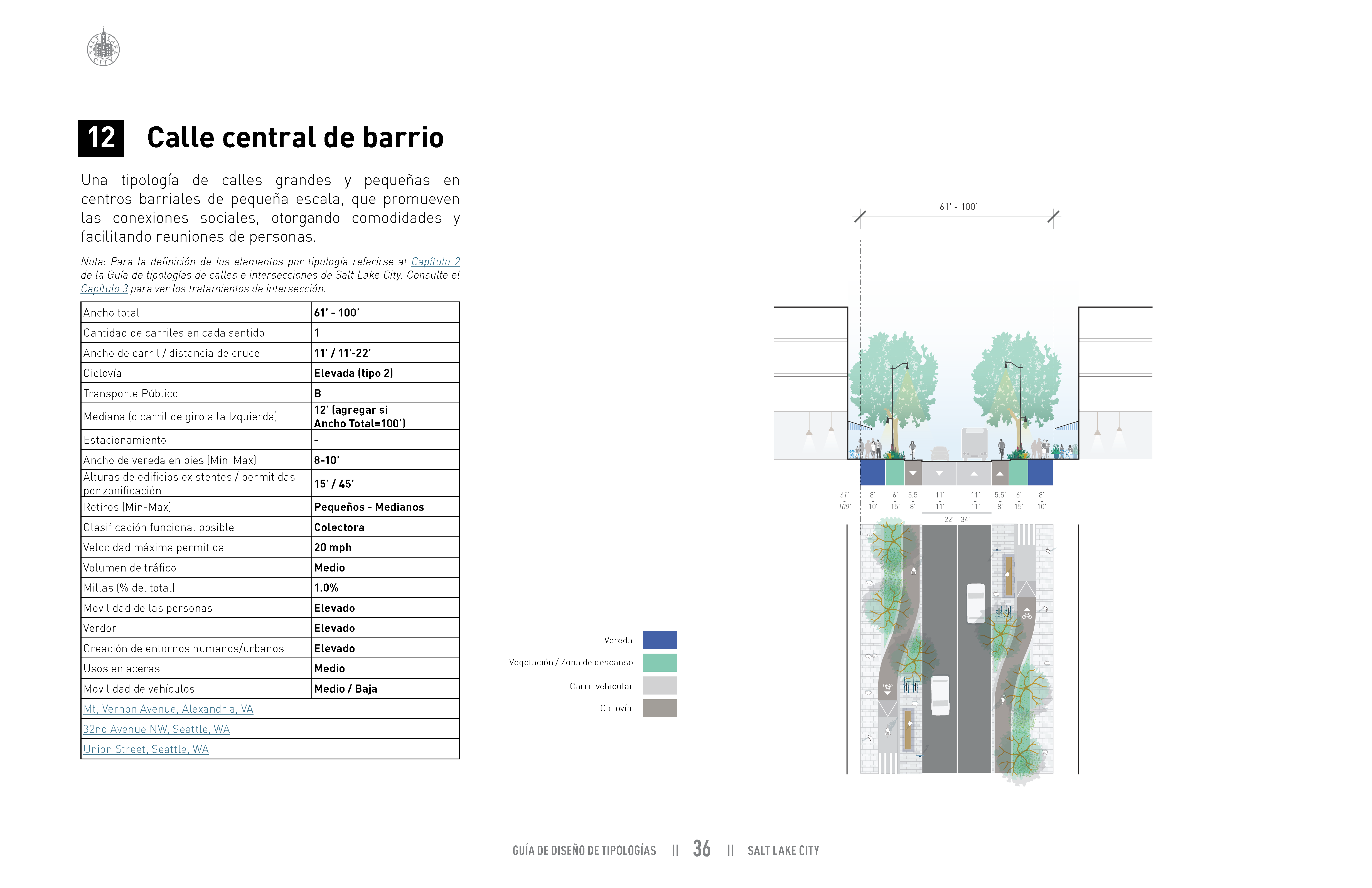Click the page number '36'
Image resolution: width=1372 pixels, height=888 pixels.
tap(702, 849)
